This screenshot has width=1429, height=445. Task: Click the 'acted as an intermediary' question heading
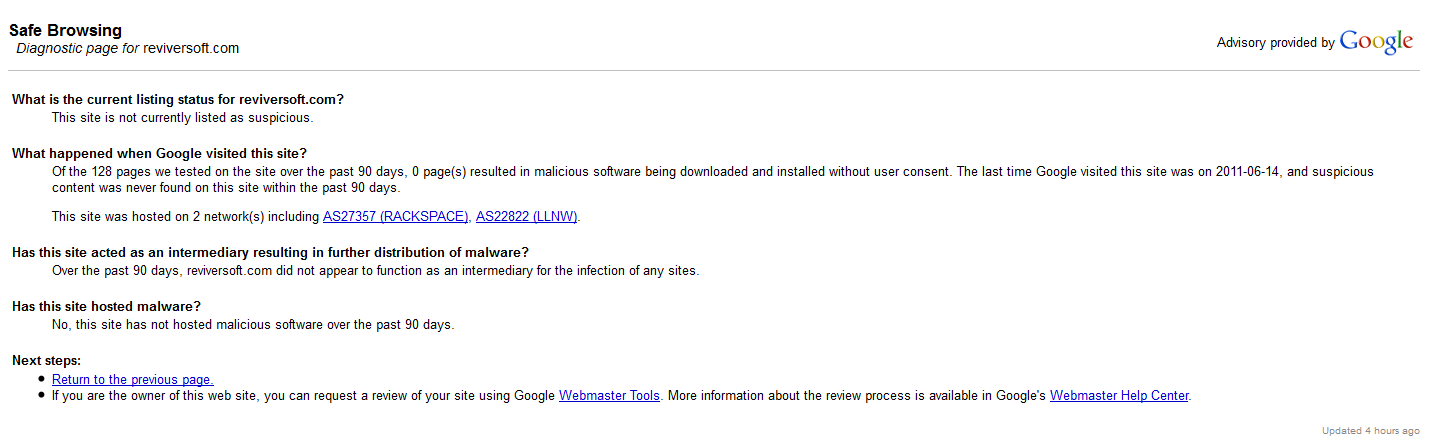pyautogui.click(x=270, y=252)
